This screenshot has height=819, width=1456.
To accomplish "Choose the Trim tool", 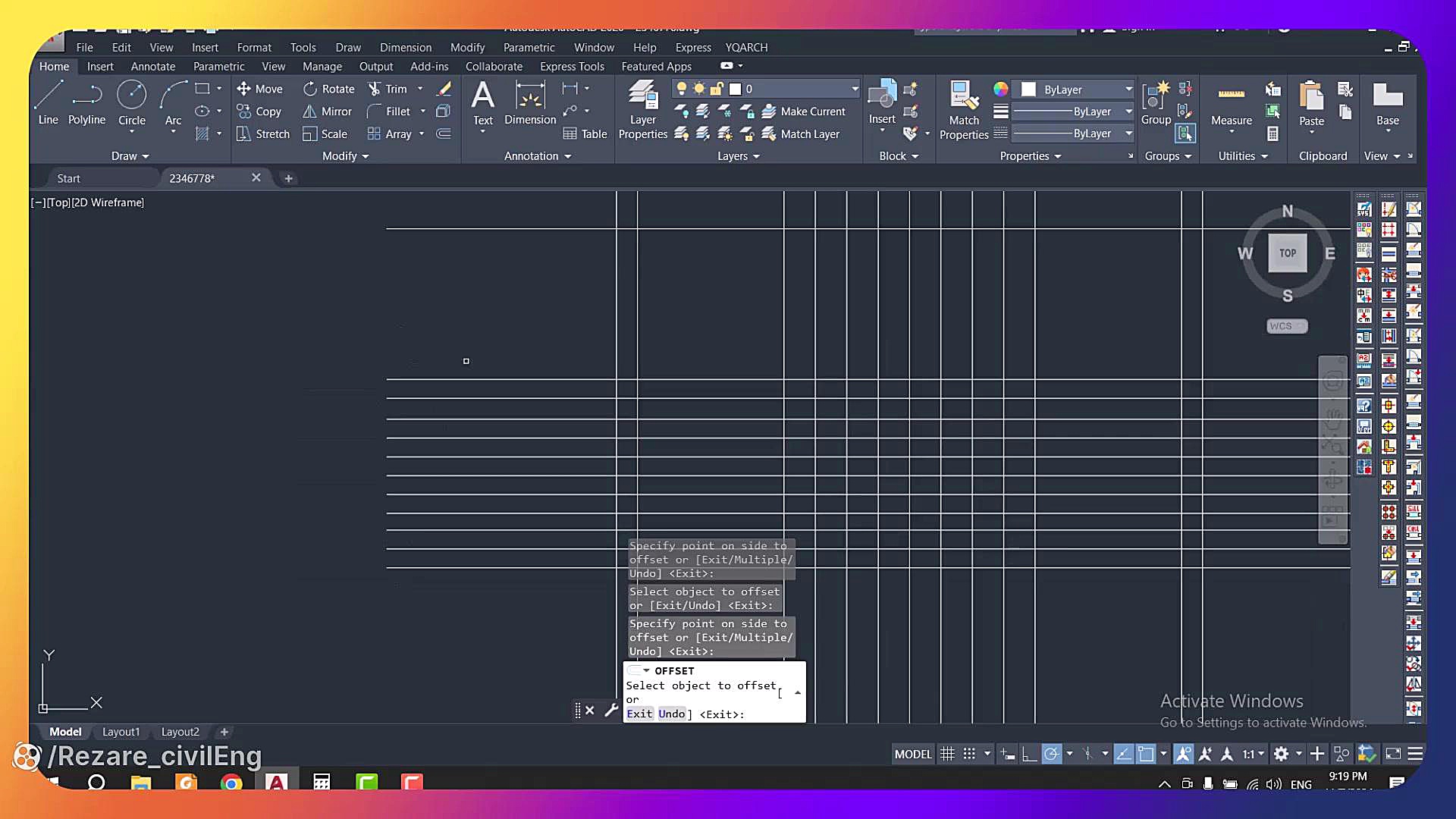I will 388,89.
